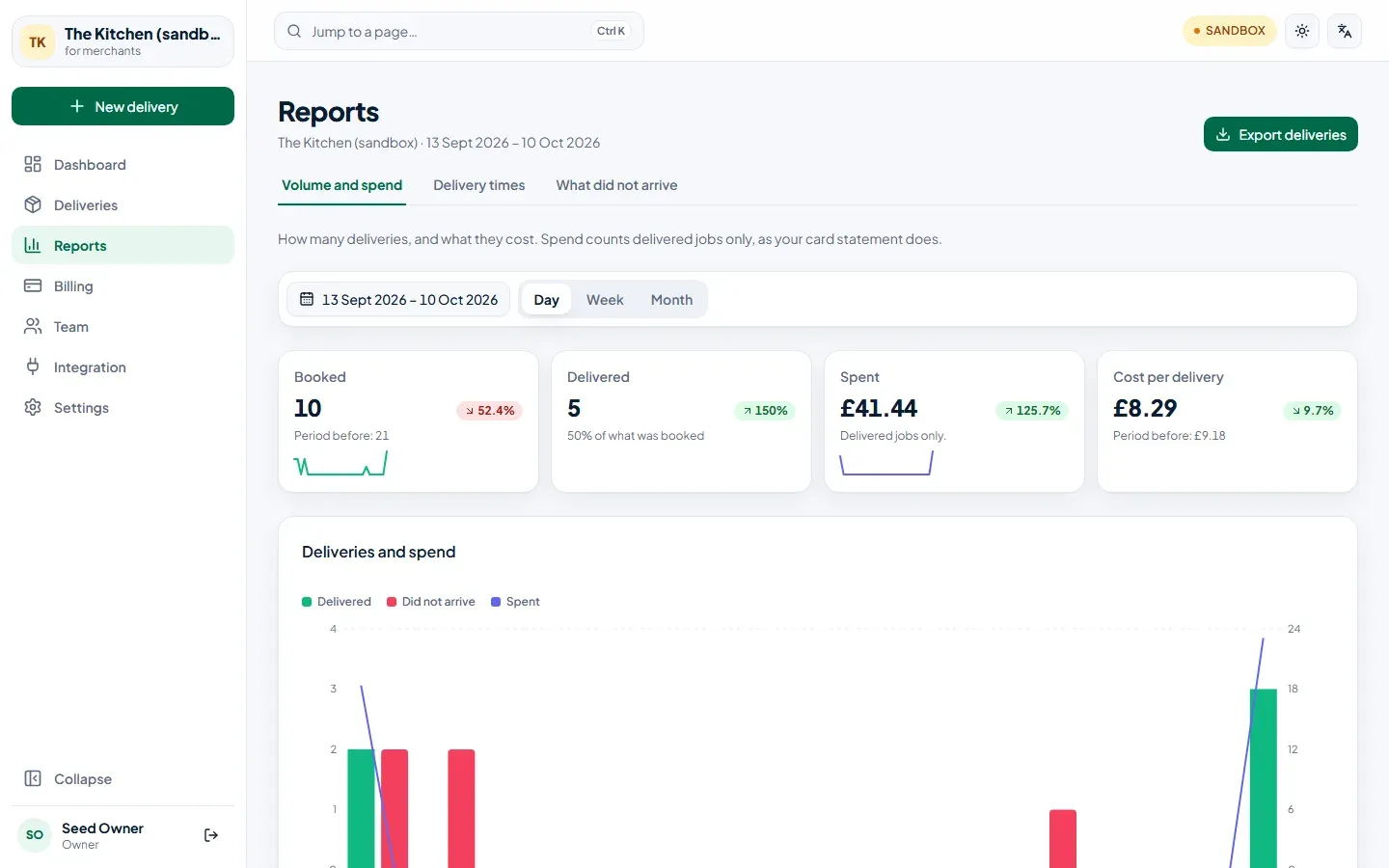Select the Month granularity option
This screenshot has width=1389, height=868.
671,299
